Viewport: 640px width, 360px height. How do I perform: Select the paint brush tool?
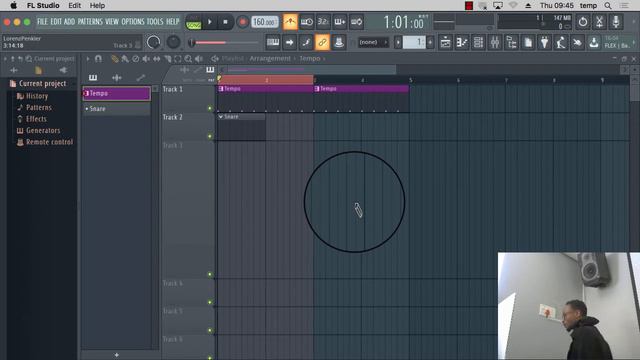click(x=125, y=59)
